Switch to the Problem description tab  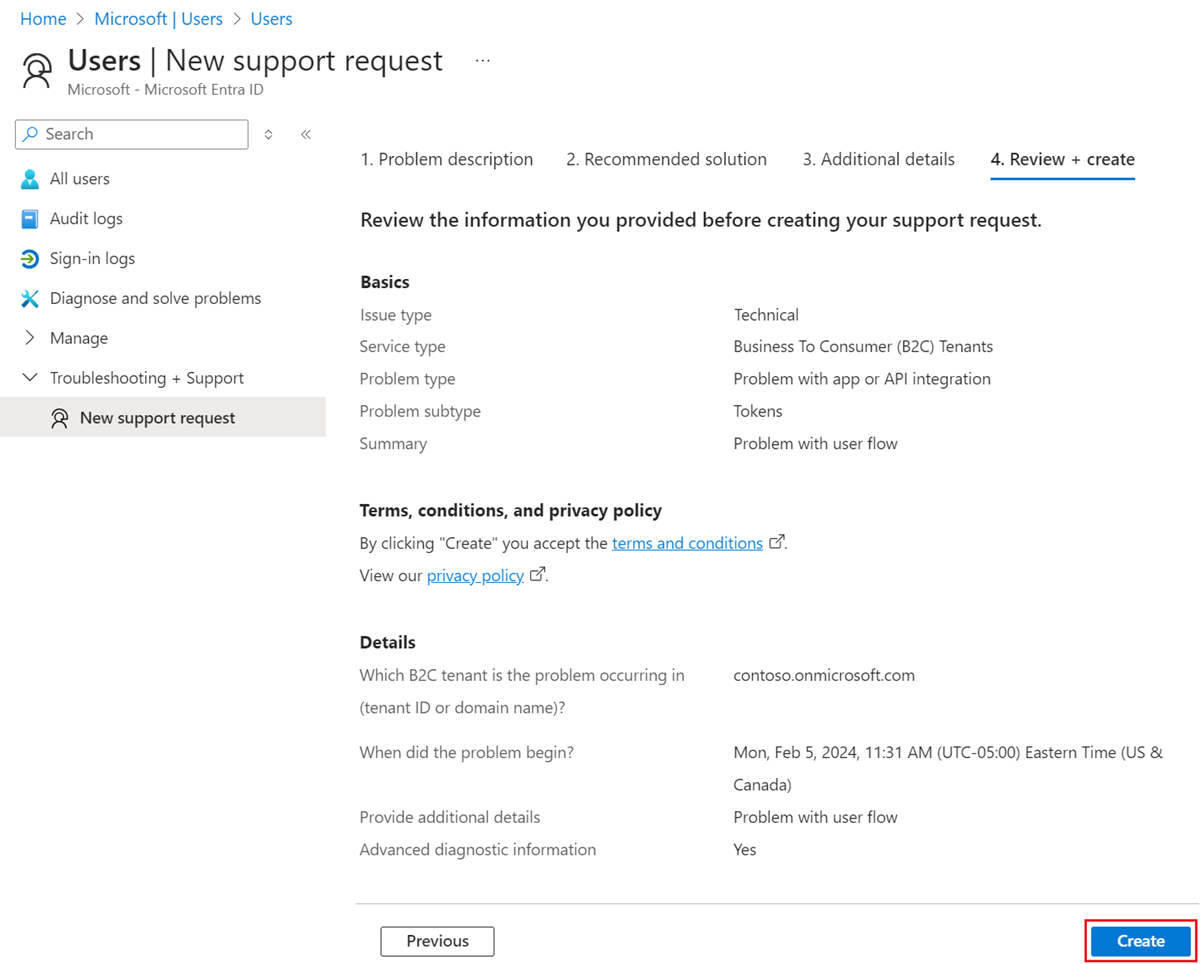(x=446, y=159)
